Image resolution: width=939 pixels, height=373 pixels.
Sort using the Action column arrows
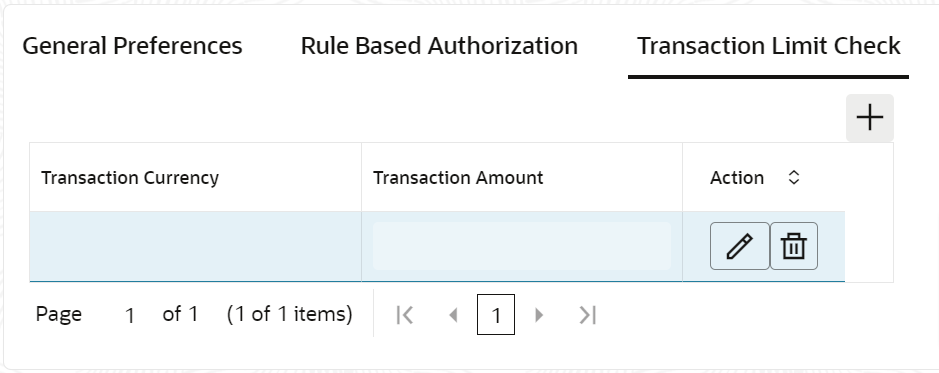793,177
